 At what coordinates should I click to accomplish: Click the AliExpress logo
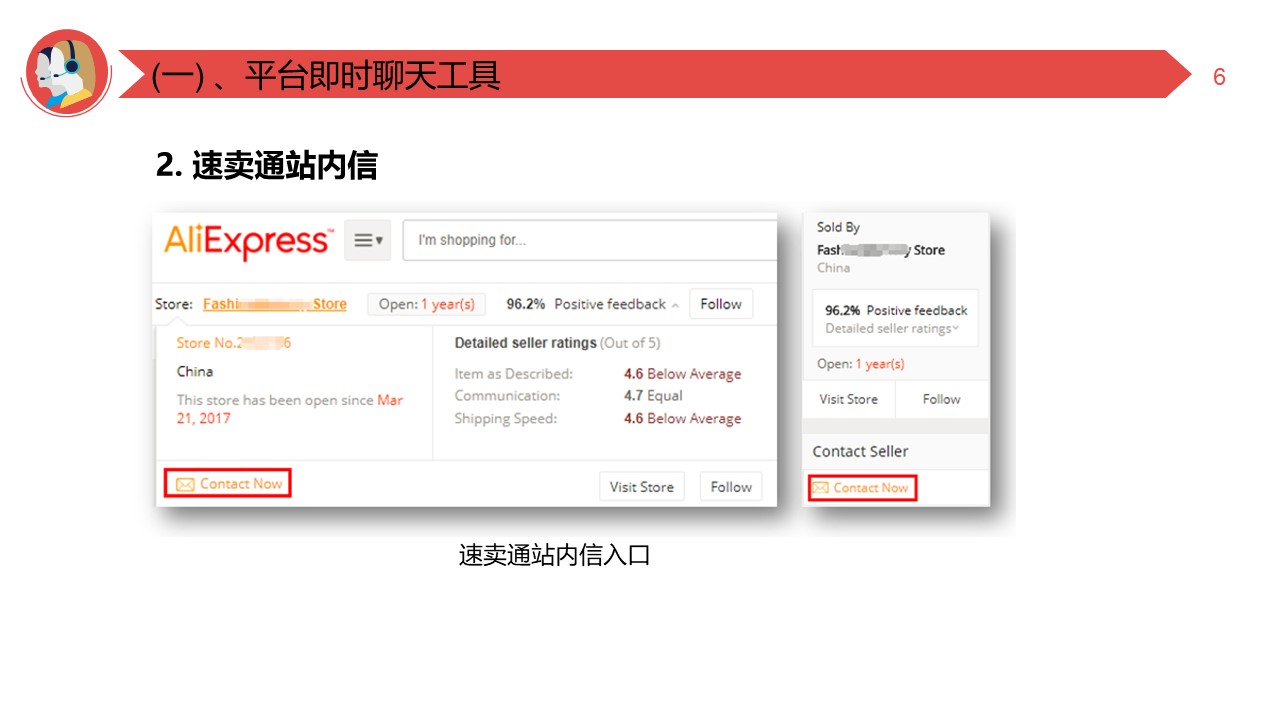(x=247, y=241)
